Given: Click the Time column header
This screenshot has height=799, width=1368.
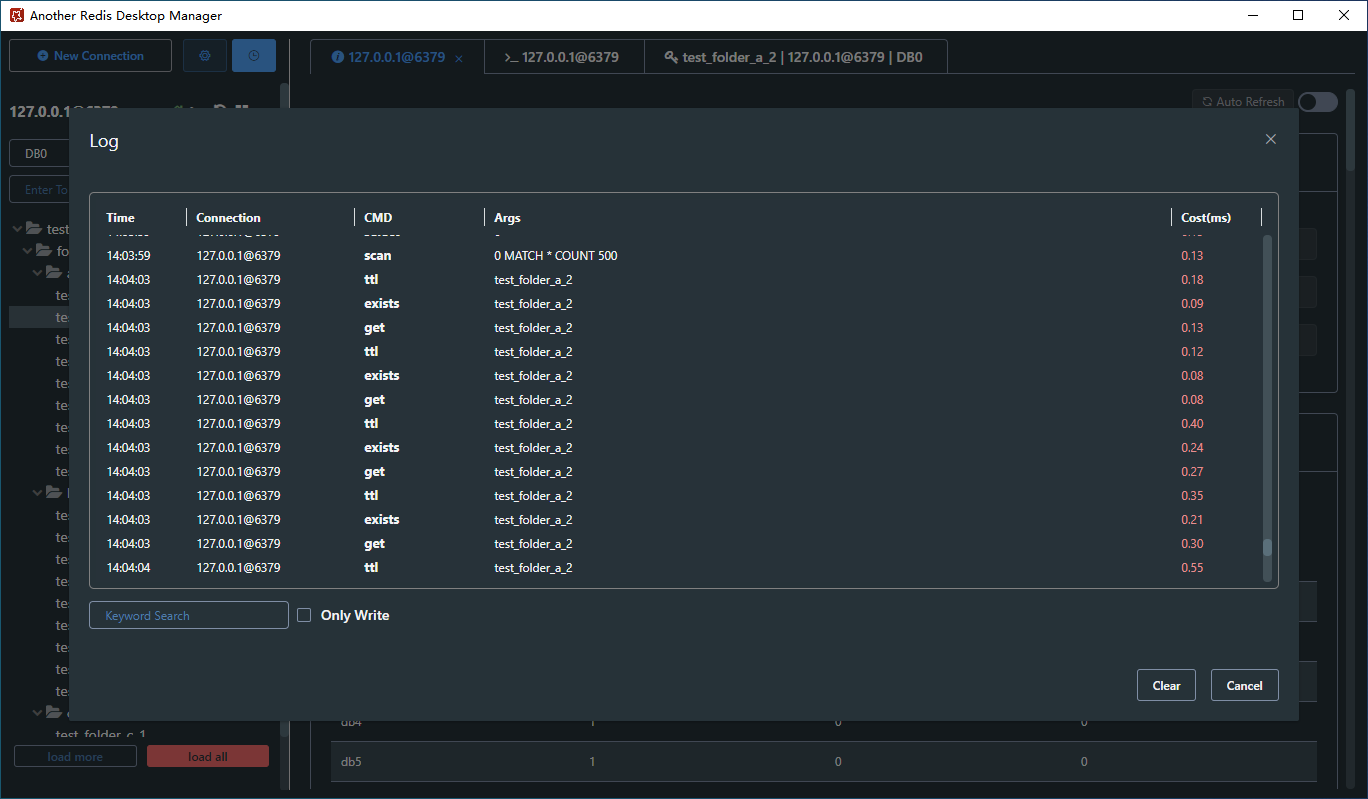Looking at the screenshot, I should coord(120,218).
